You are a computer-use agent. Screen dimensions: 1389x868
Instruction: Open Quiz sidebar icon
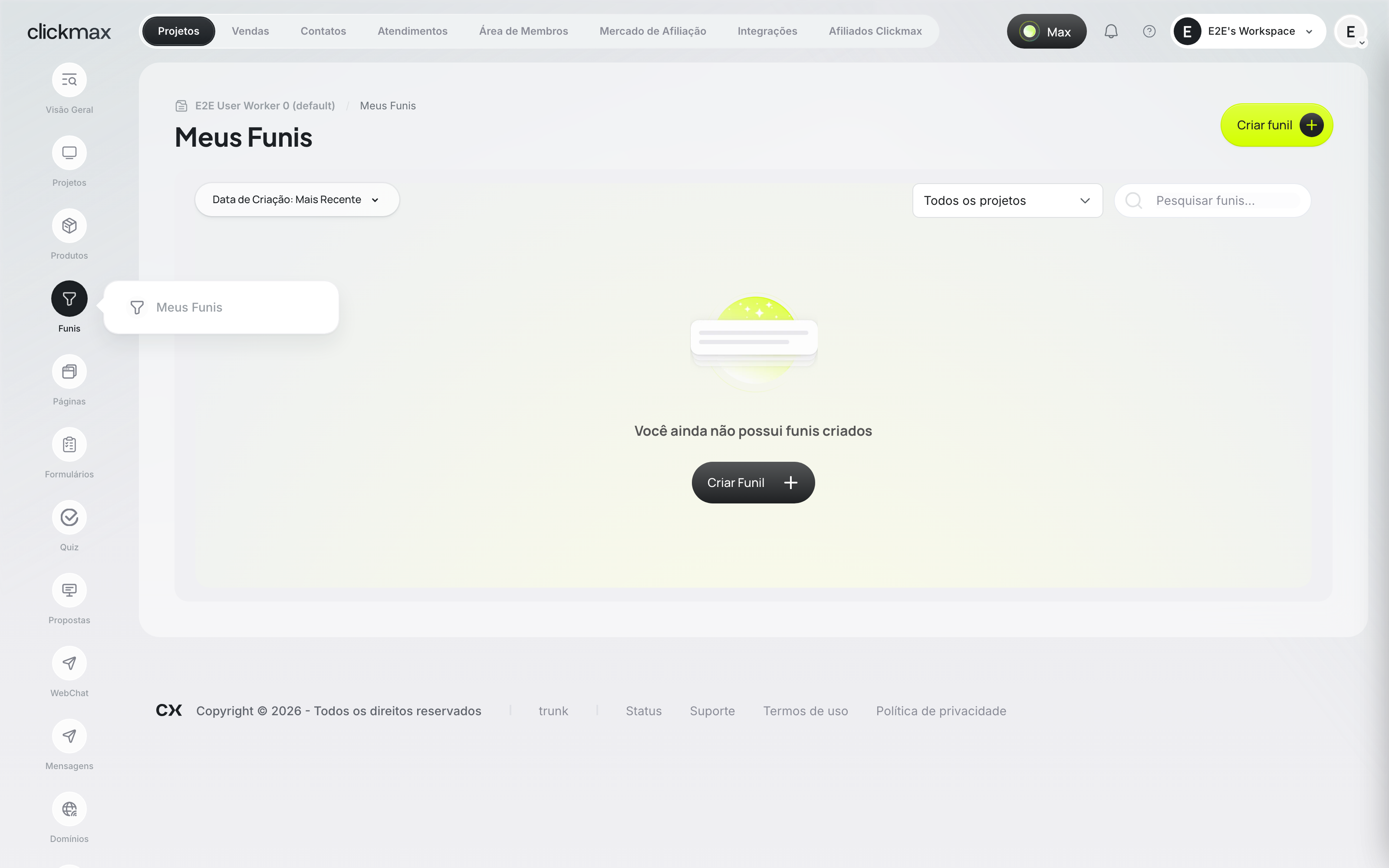coord(69,517)
